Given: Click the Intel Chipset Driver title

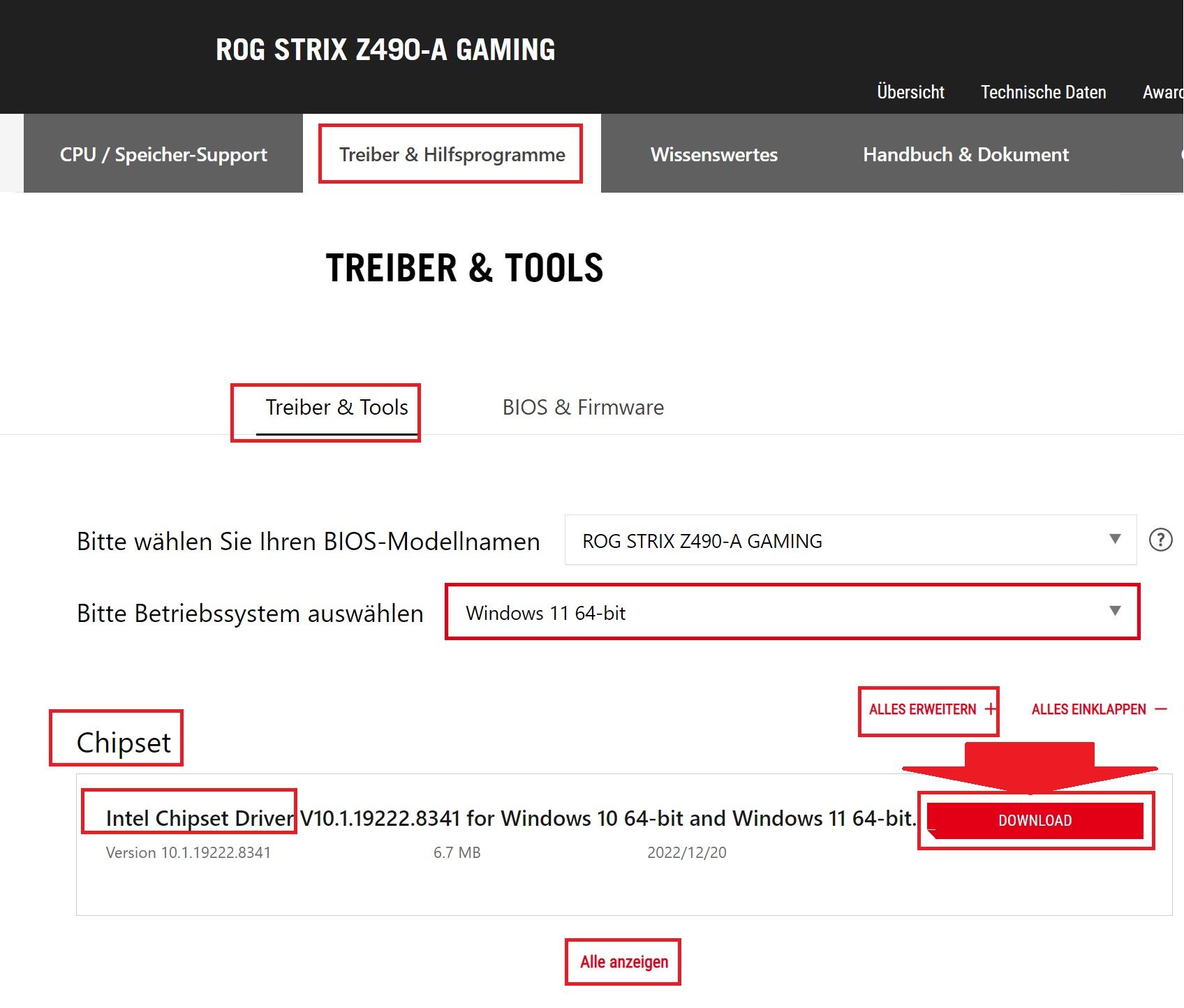Looking at the screenshot, I should 510,818.
